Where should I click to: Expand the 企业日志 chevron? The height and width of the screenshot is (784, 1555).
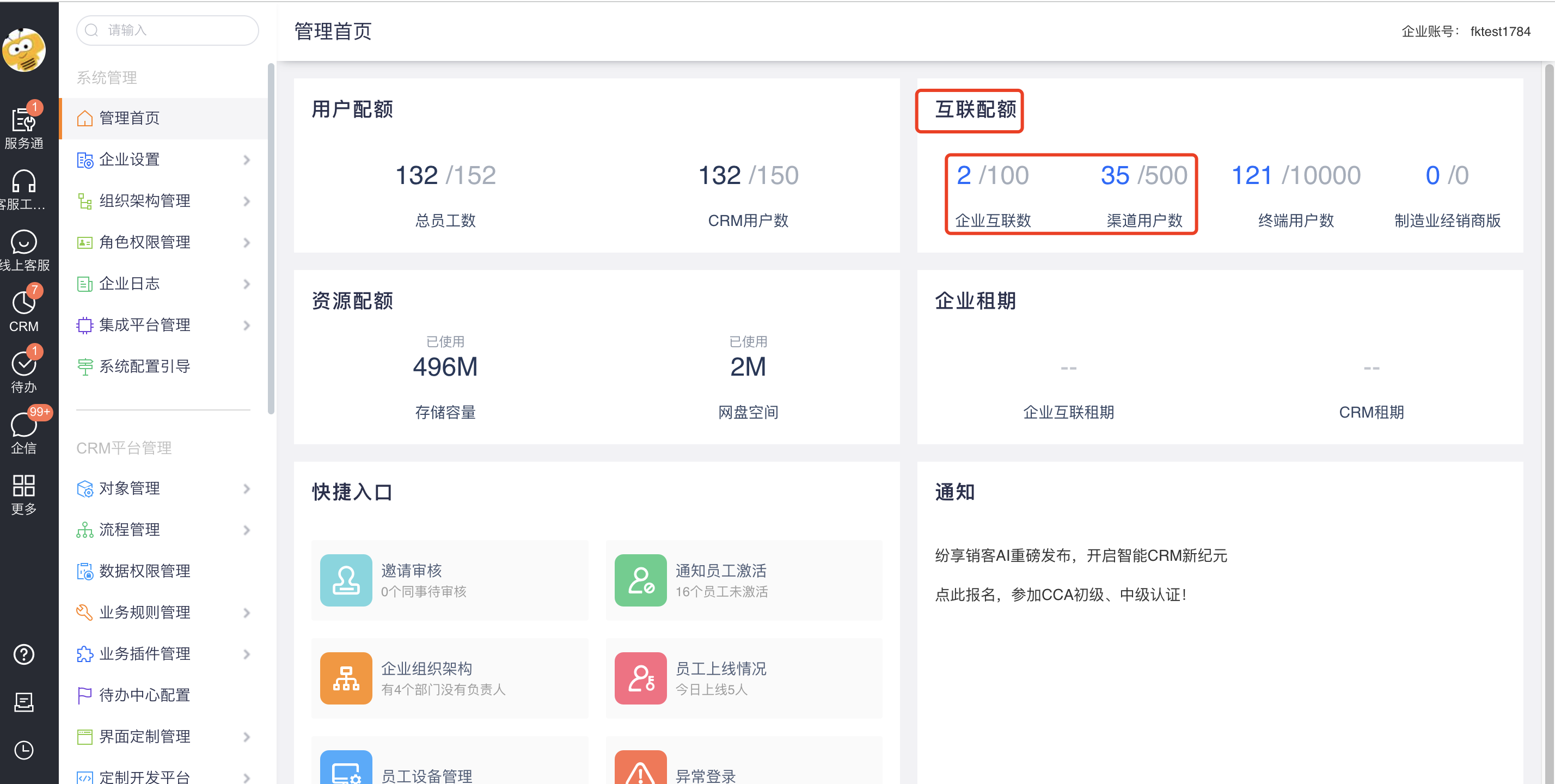click(246, 284)
